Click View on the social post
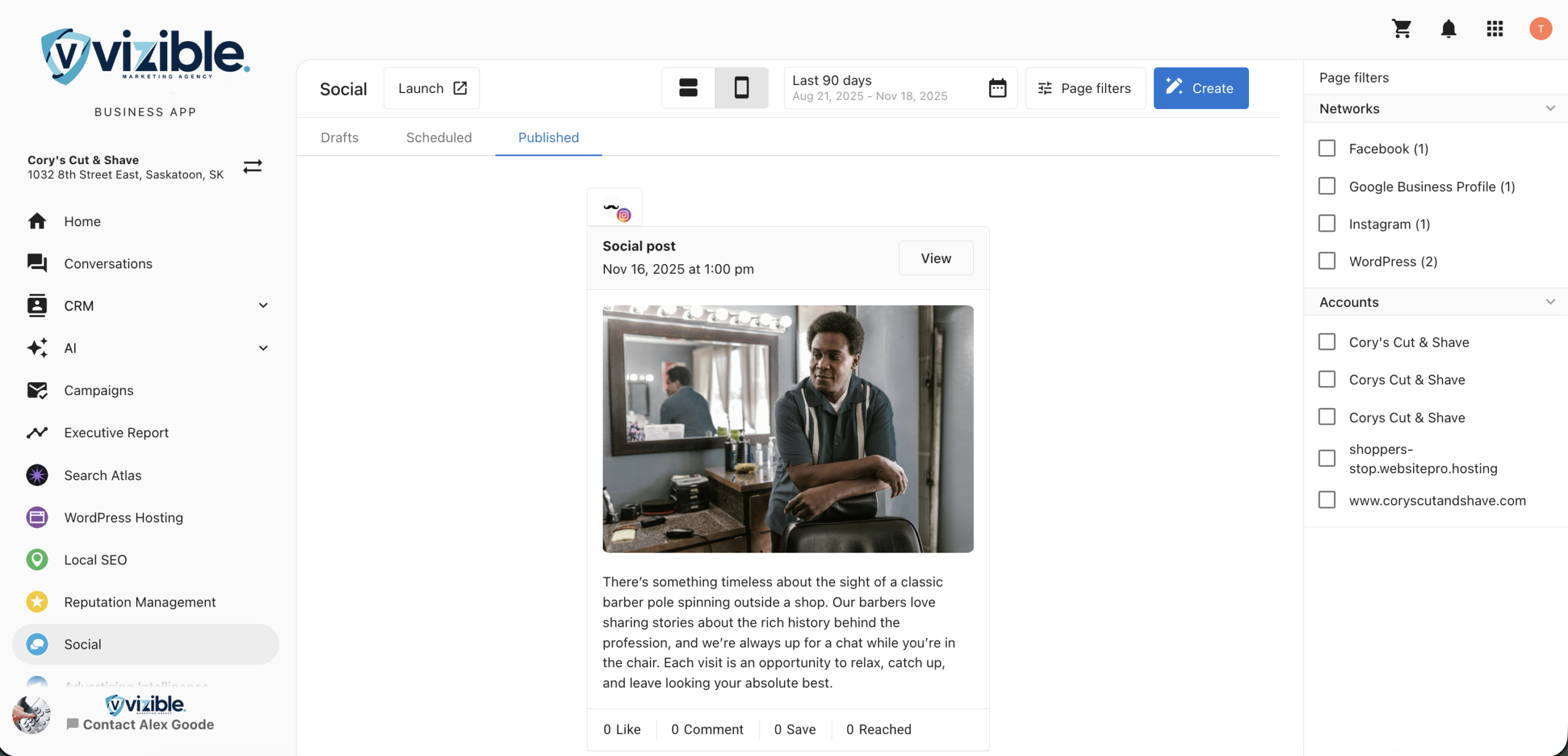Image resolution: width=1568 pixels, height=756 pixels. pos(935,258)
